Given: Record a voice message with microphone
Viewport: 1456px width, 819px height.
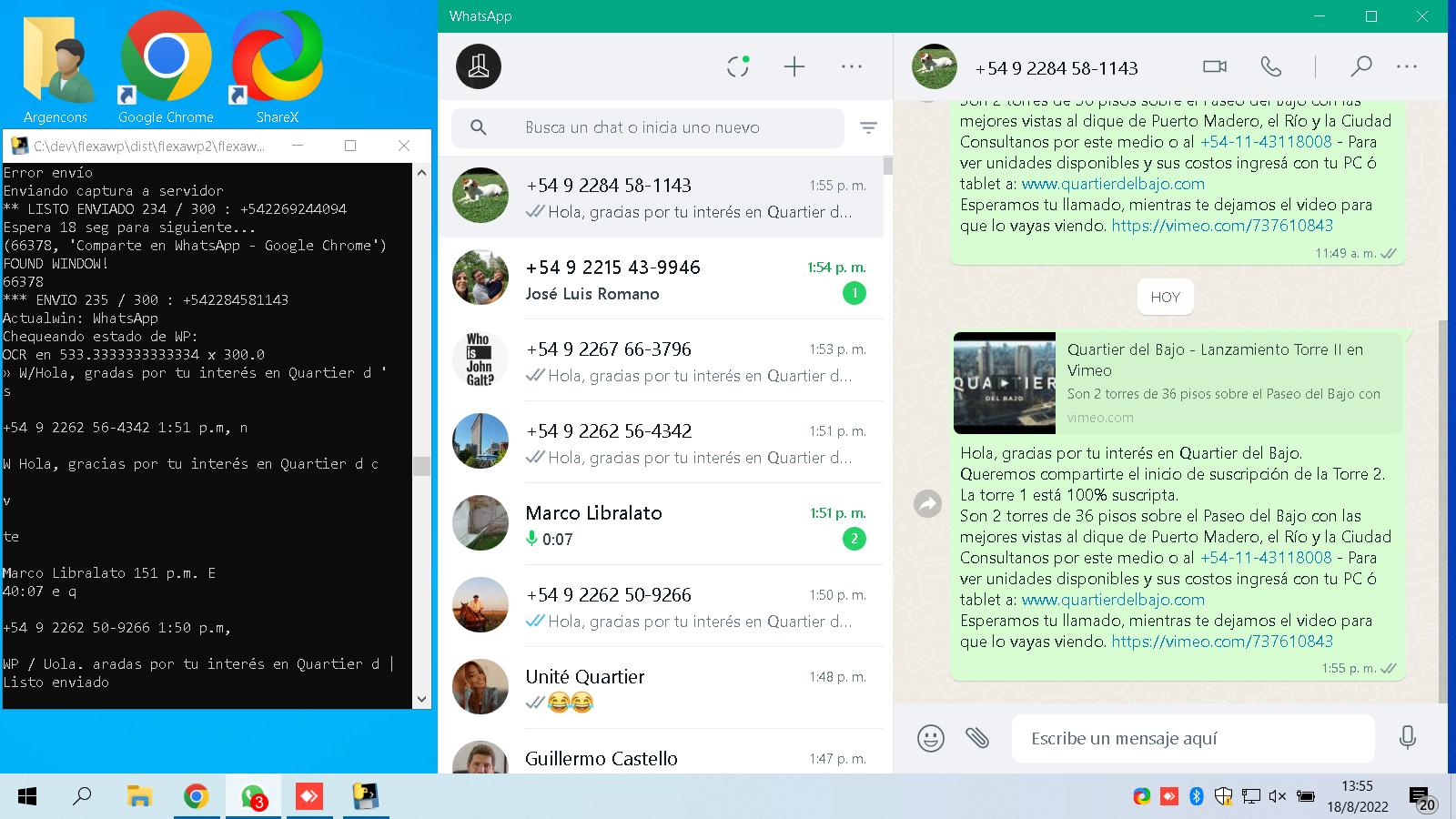Looking at the screenshot, I should pyautogui.click(x=1408, y=738).
